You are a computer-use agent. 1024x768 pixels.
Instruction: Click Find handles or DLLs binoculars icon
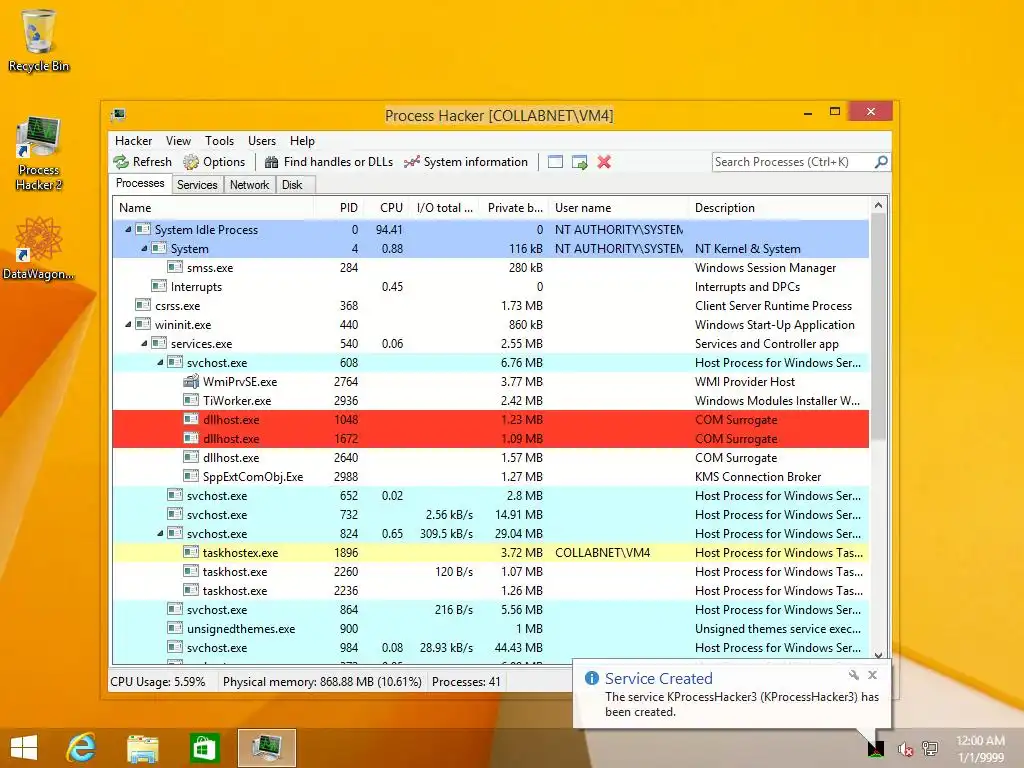pyautogui.click(x=272, y=162)
